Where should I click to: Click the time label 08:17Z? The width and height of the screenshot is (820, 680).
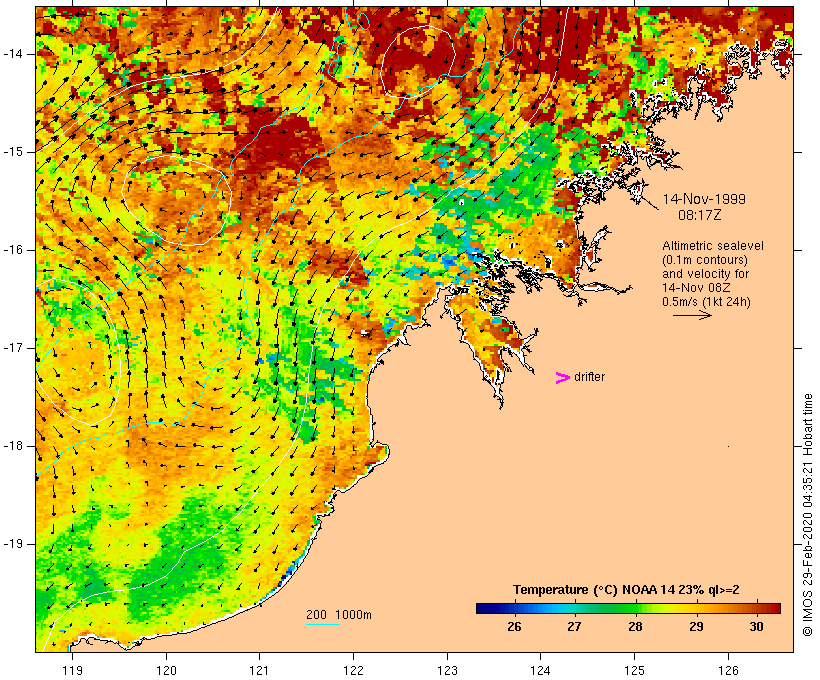click(x=700, y=215)
